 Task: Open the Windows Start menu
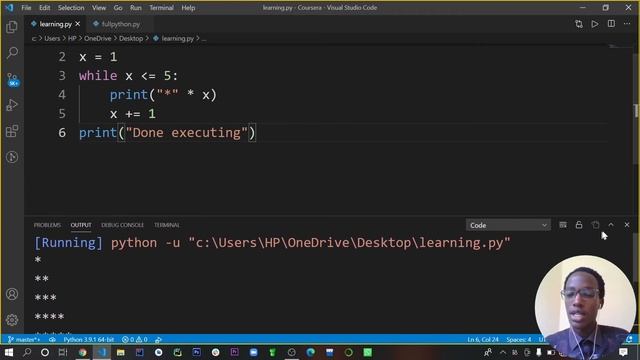coord(9,352)
